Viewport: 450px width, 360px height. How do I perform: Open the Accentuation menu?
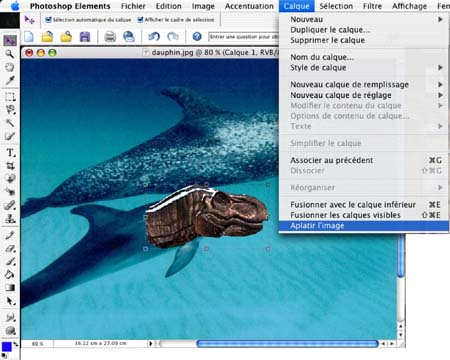click(x=249, y=6)
